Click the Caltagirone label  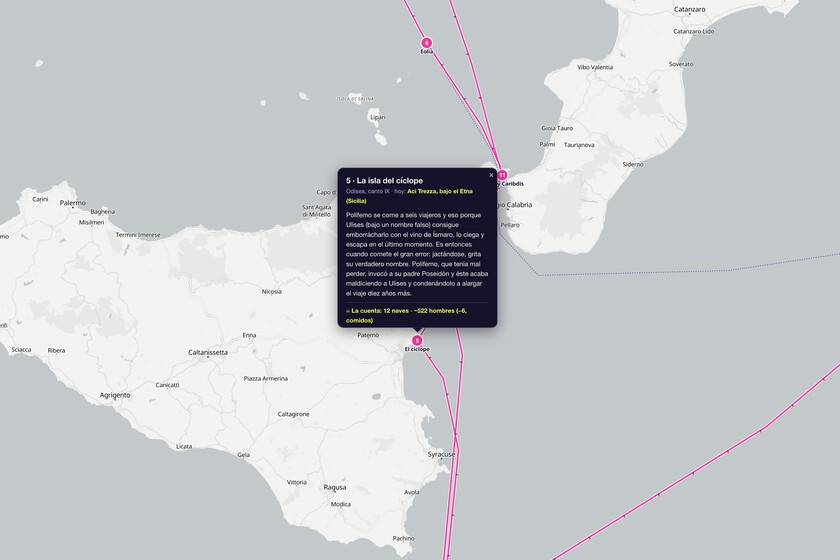pyautogui.click(x=294, y=414)
